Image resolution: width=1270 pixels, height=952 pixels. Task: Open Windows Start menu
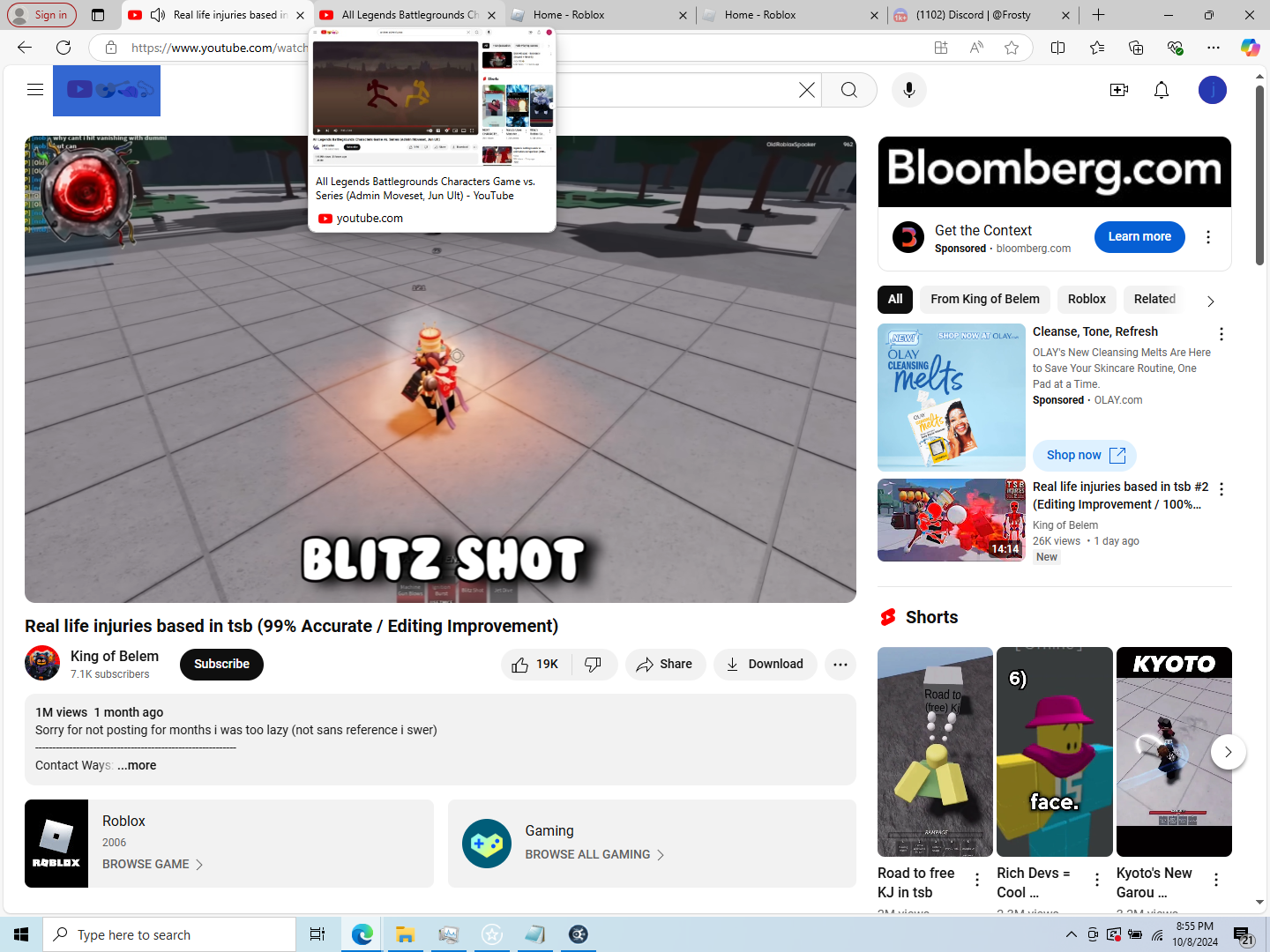tap(21, 934)
